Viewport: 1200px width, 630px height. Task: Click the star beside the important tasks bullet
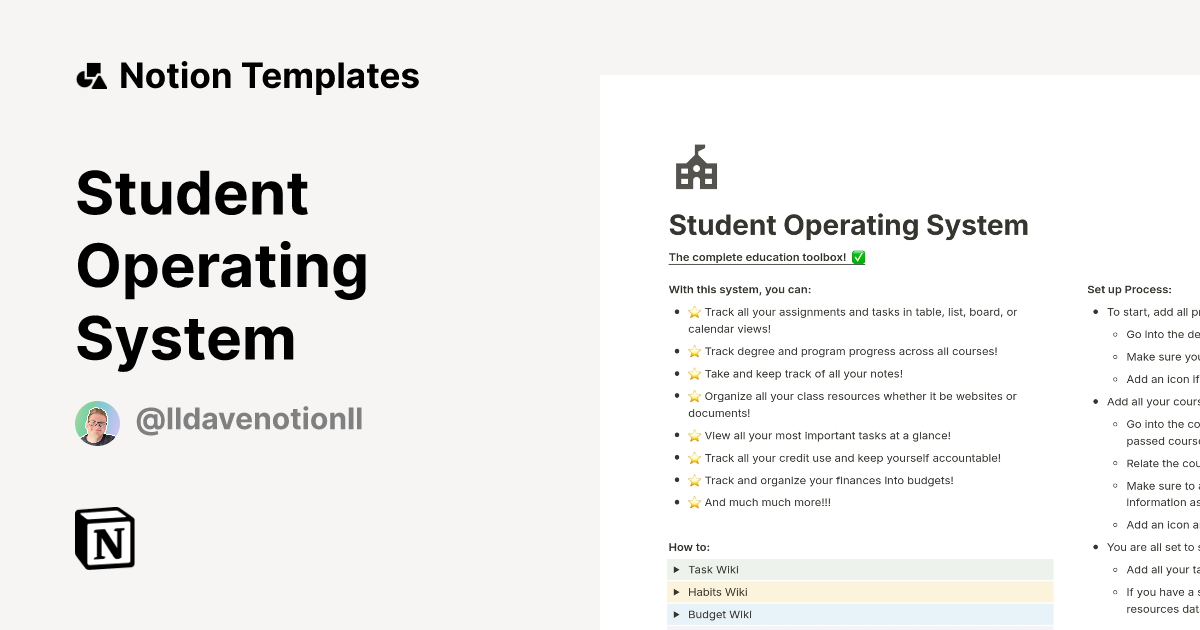[x=694, y=435]
